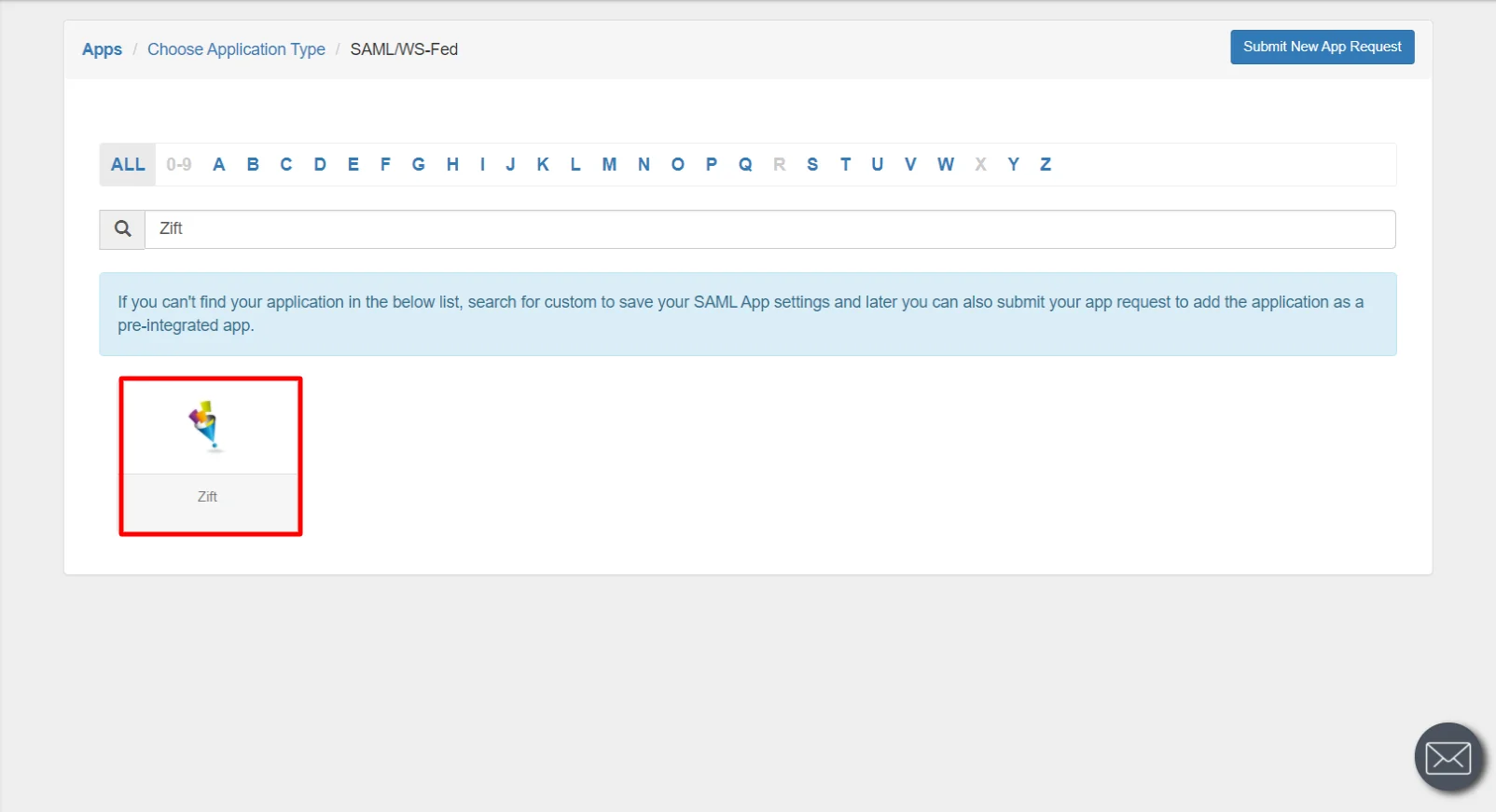The height and width of the screenshot is (812, 1496).
Task: Click the search magnifier icon
Action: (x=122, y=229)
